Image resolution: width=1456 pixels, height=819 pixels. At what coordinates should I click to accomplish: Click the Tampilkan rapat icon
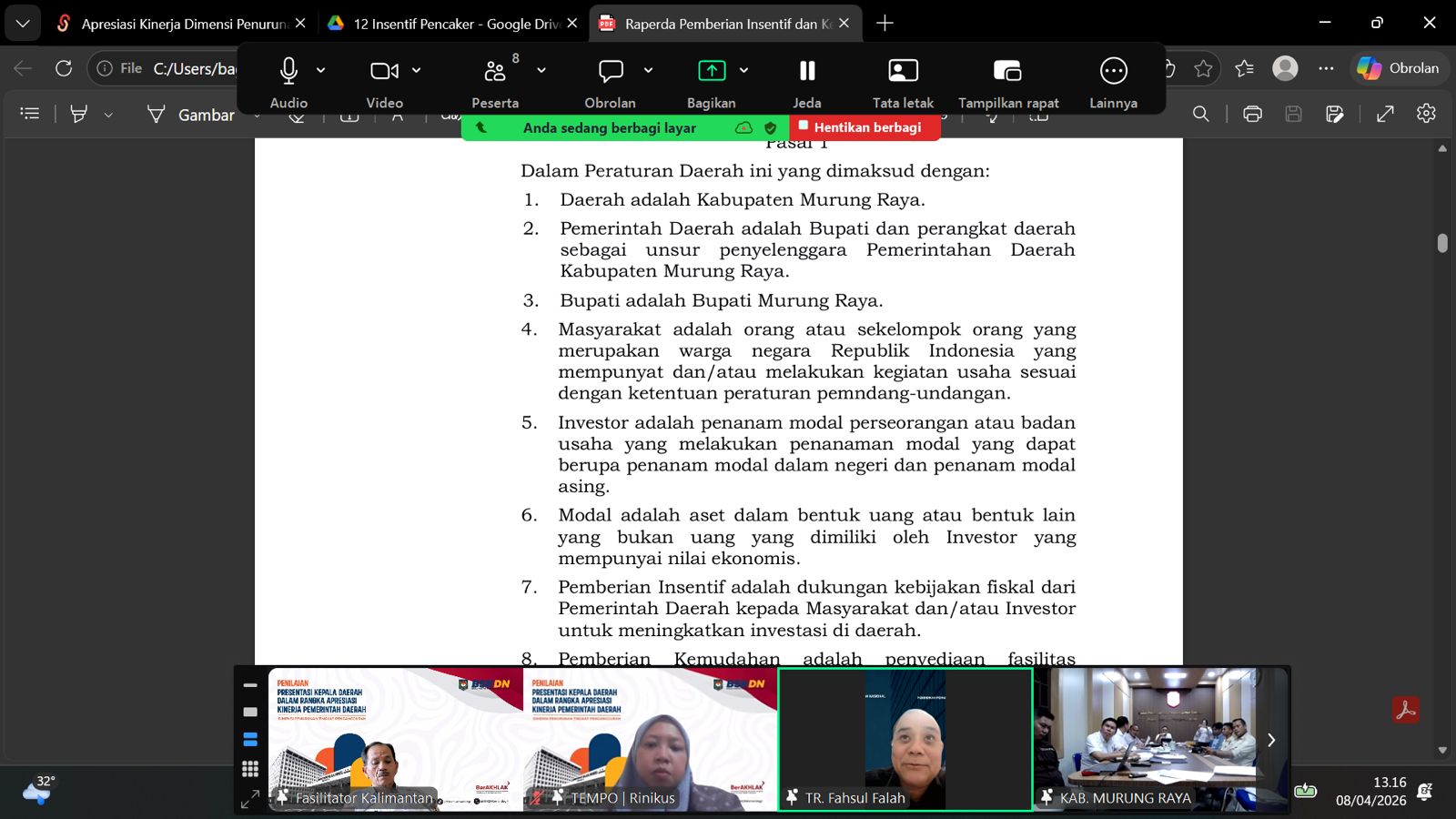(x=1007, y=71)
